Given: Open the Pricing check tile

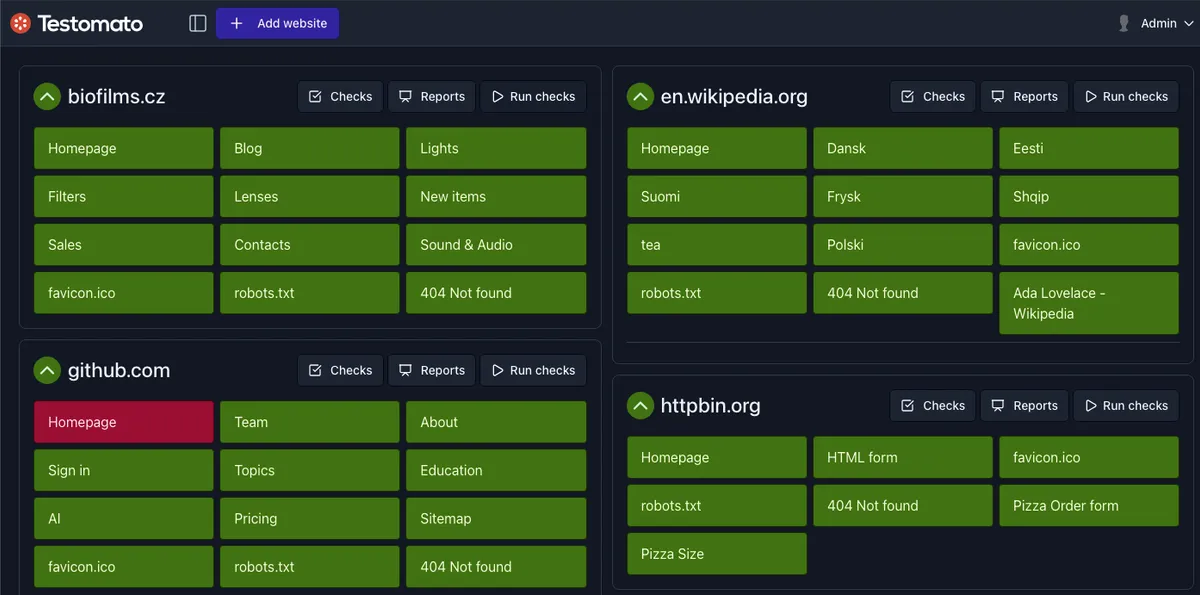Looking at the screenshot, I should tap(310, 519).
